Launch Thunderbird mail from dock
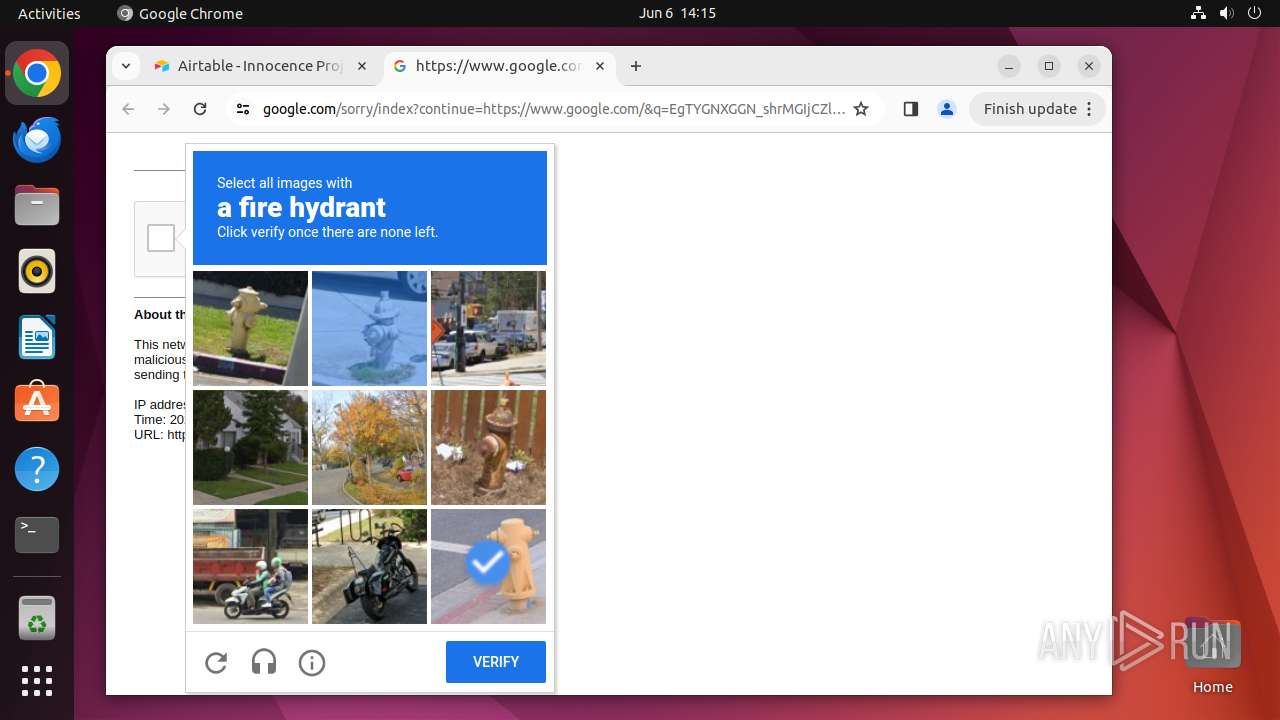This screenshot has width=1280, height=720. (x=37, y=140)
